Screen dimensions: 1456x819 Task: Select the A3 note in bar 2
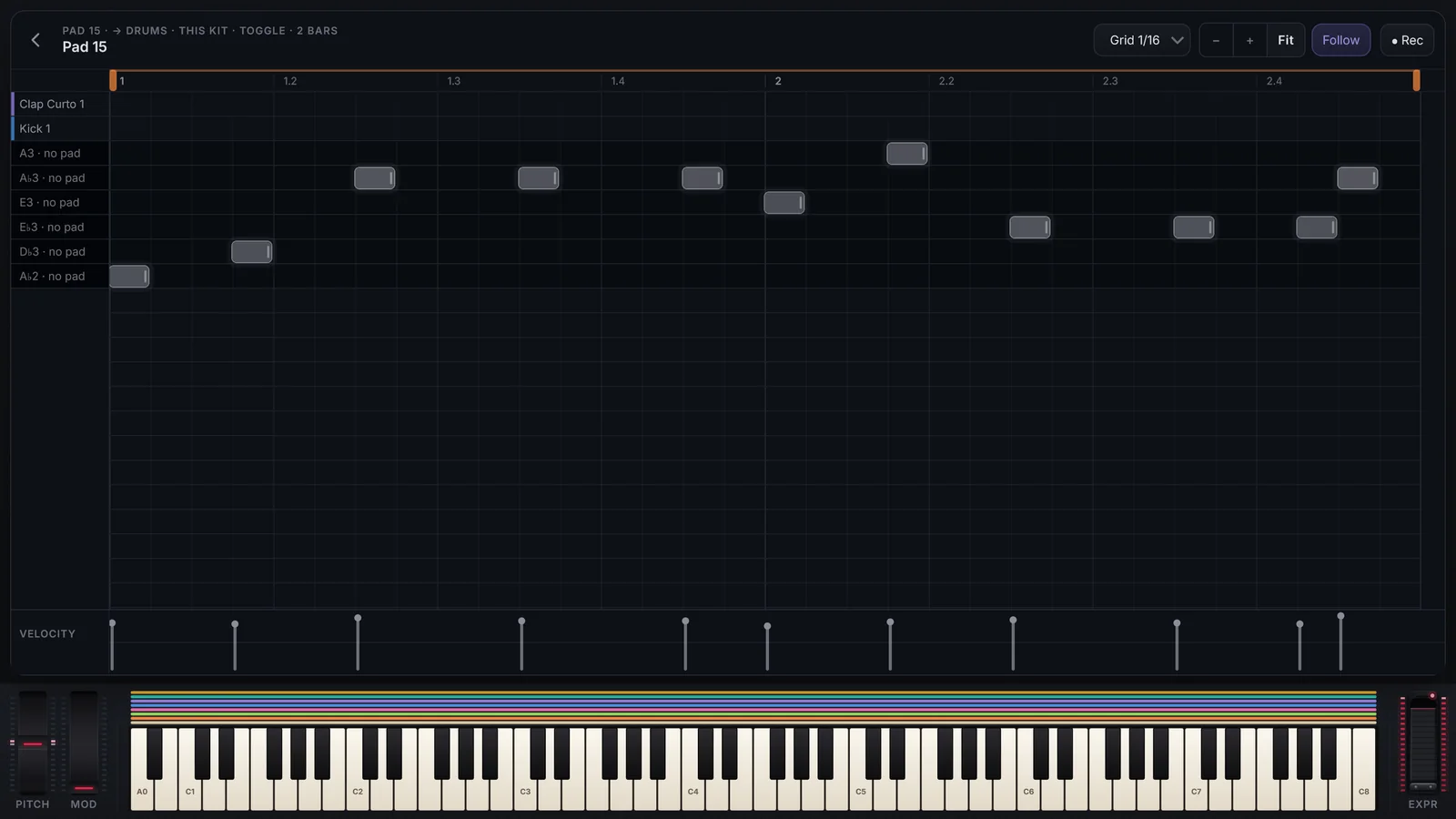[907, 153]
